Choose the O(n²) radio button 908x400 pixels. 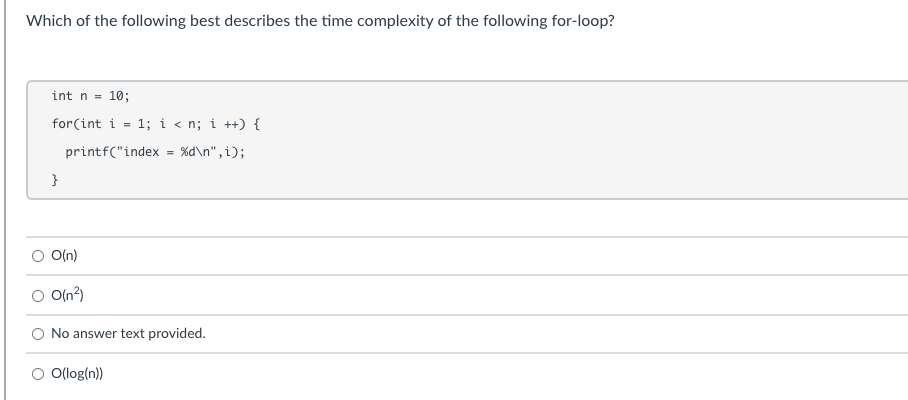point(37,294)
